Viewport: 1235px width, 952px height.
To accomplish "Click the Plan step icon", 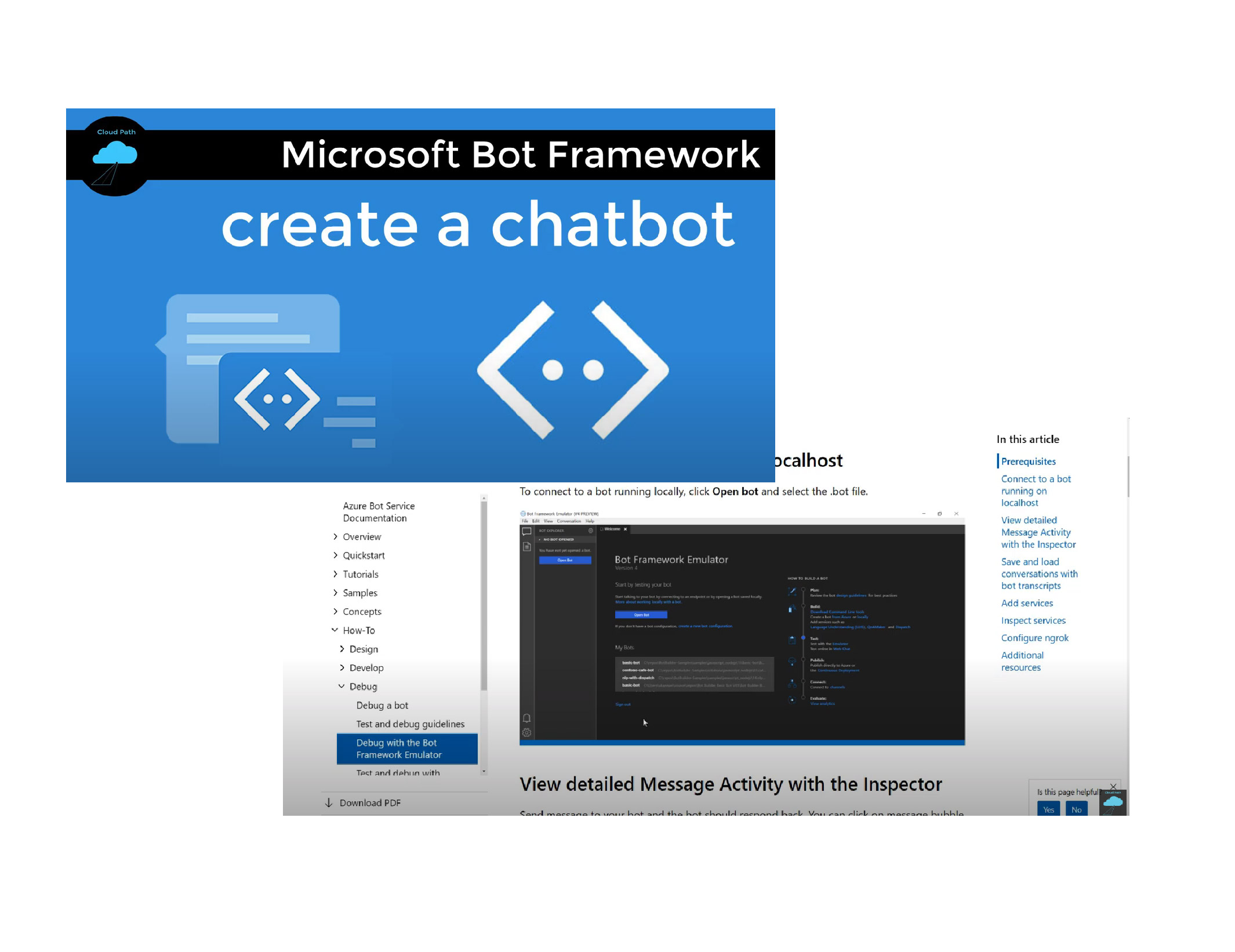I will tap(792, 591).
